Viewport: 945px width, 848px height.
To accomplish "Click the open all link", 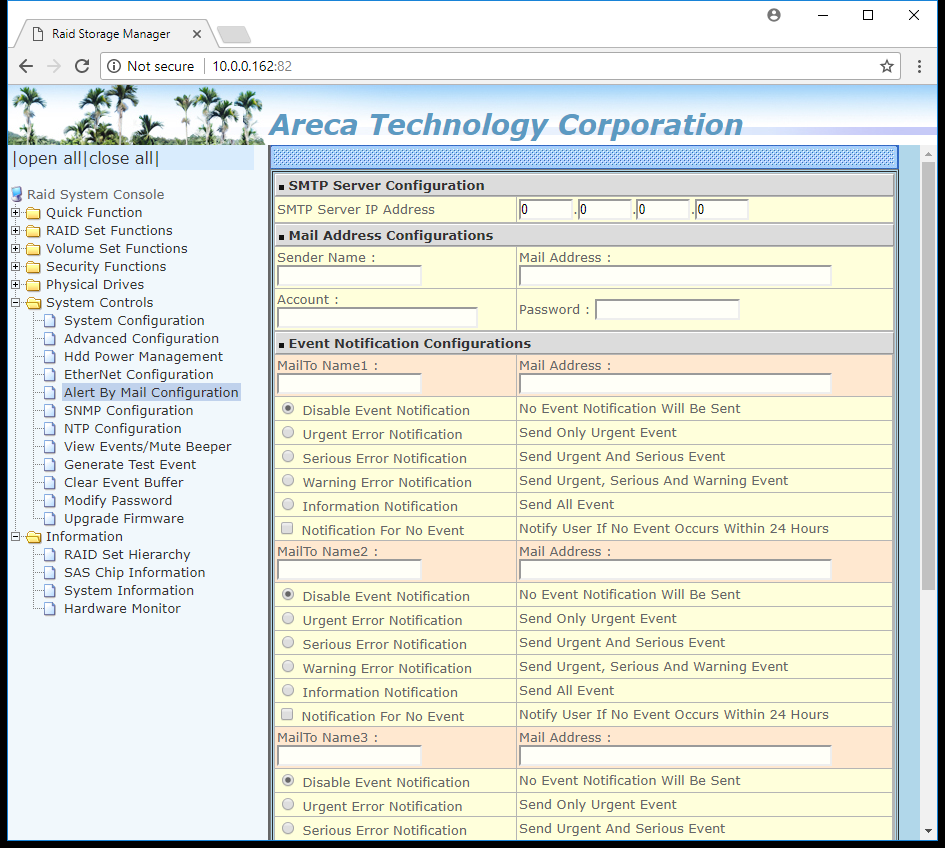I will pyautogui.click(x=49, y=159).
